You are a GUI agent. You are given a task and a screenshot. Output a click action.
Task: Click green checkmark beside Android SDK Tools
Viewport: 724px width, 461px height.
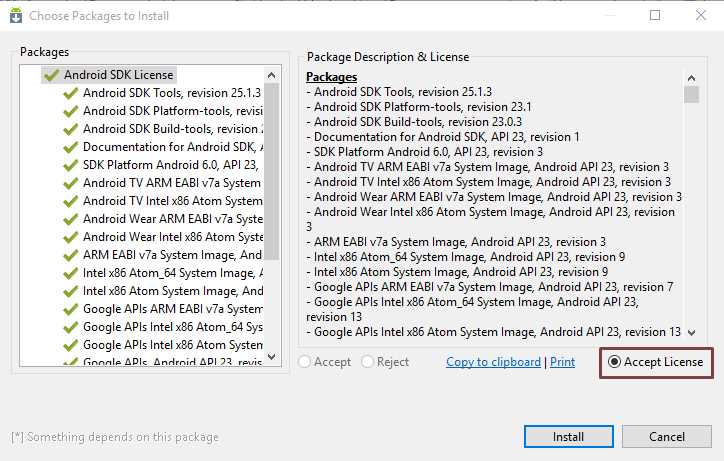coord(70,93)
